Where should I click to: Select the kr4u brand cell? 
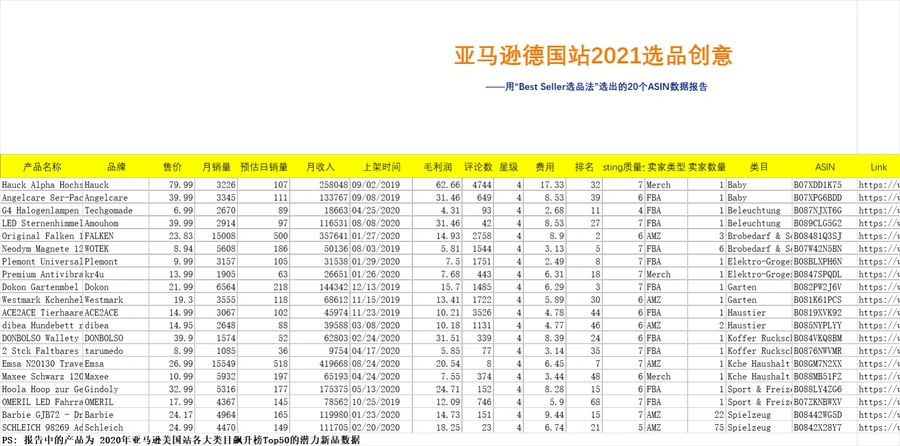[x=116, y=274]
